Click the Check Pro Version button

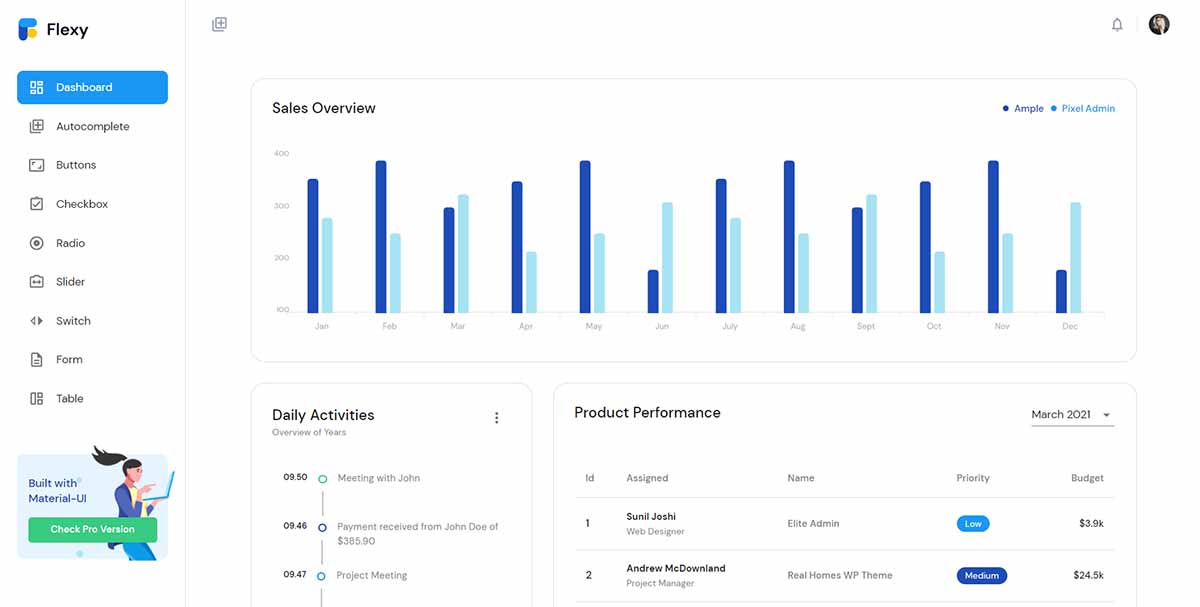92,527
